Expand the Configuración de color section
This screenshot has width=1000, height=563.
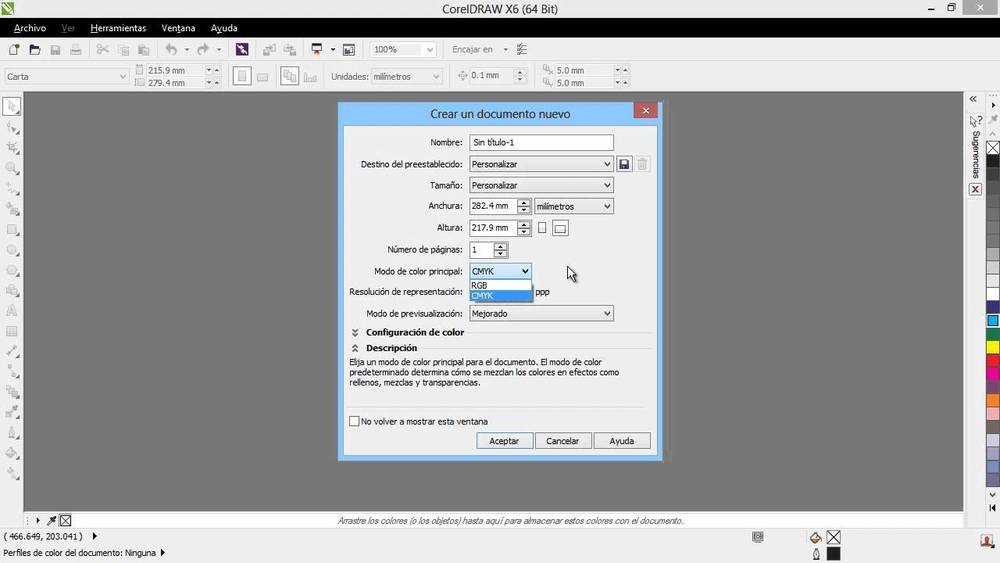[355, 332]
